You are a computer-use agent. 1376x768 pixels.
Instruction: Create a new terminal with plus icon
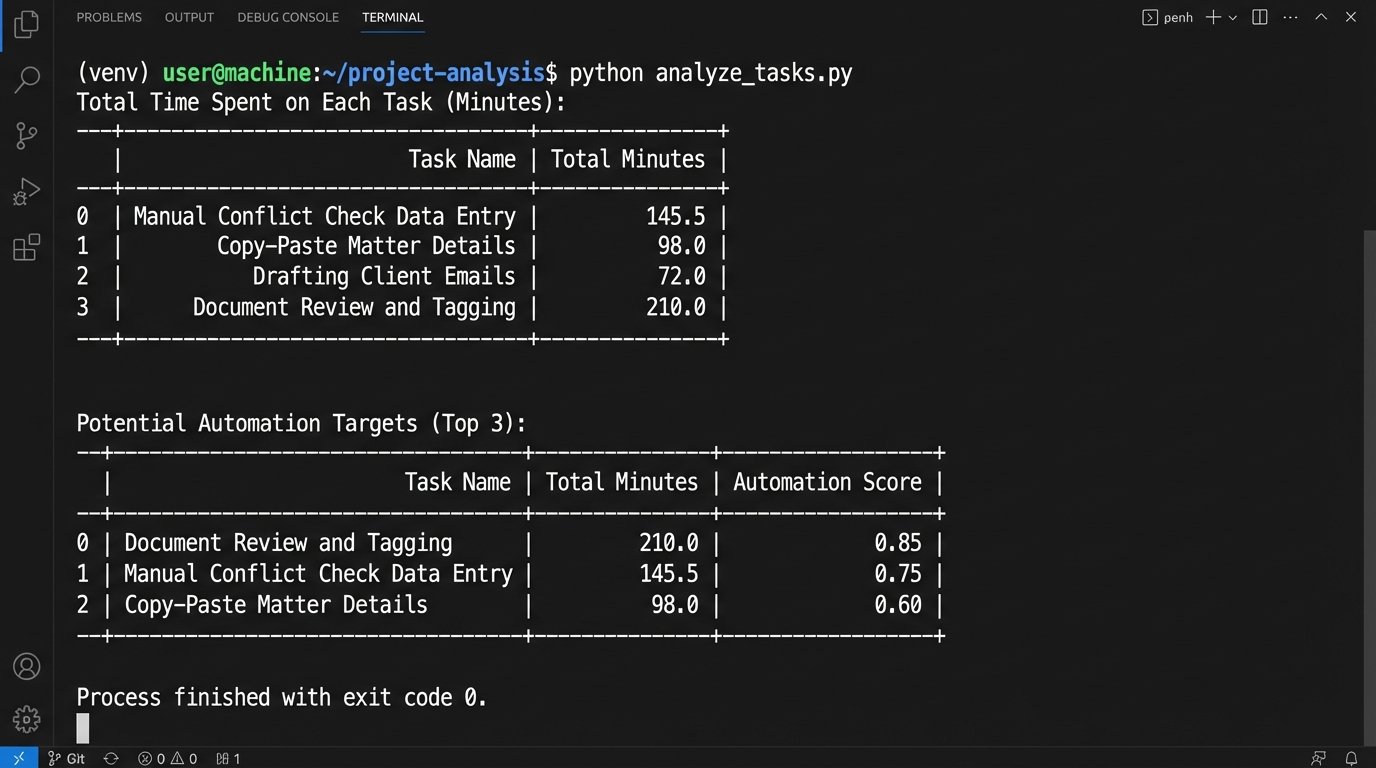coord(1213,17)
